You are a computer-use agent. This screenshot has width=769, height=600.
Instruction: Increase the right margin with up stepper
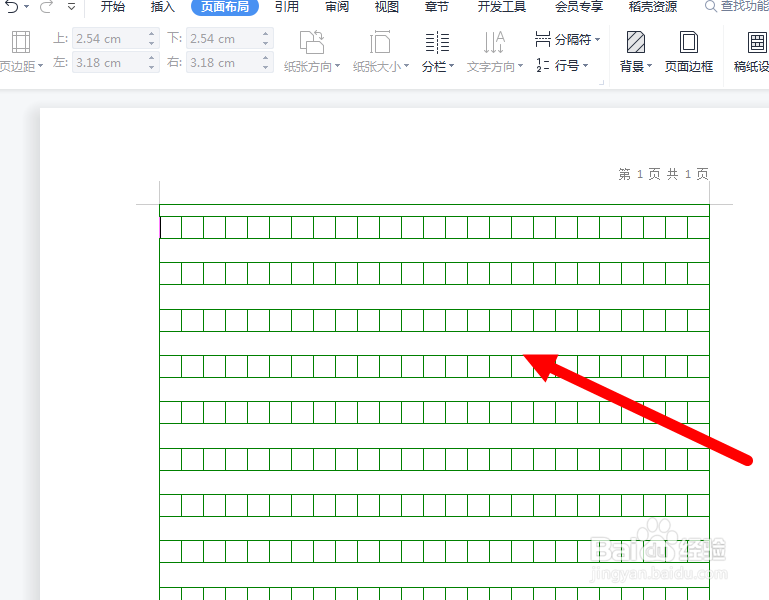tap(265, 58)
